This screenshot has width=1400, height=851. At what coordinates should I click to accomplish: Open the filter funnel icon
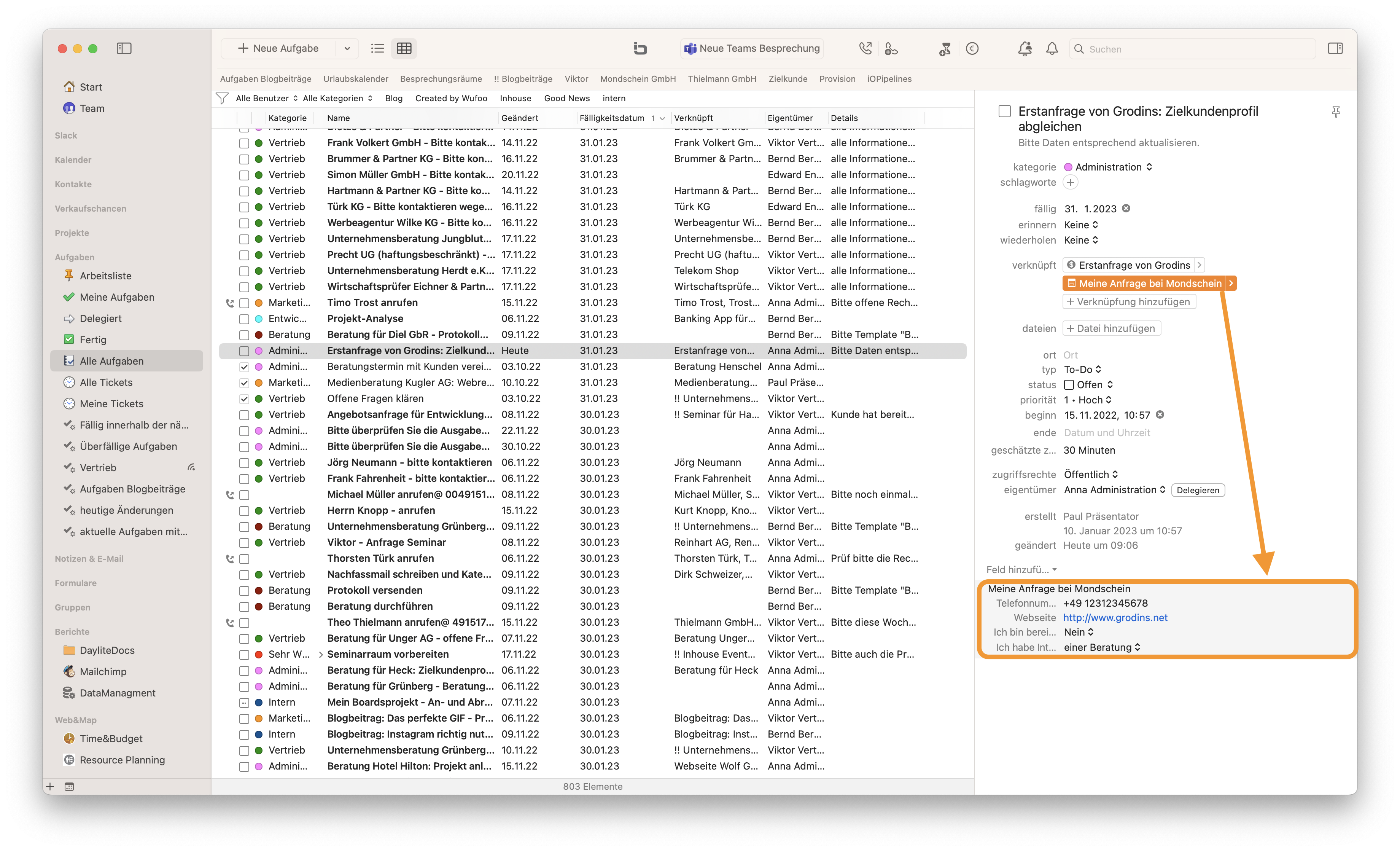coord(223,98)
